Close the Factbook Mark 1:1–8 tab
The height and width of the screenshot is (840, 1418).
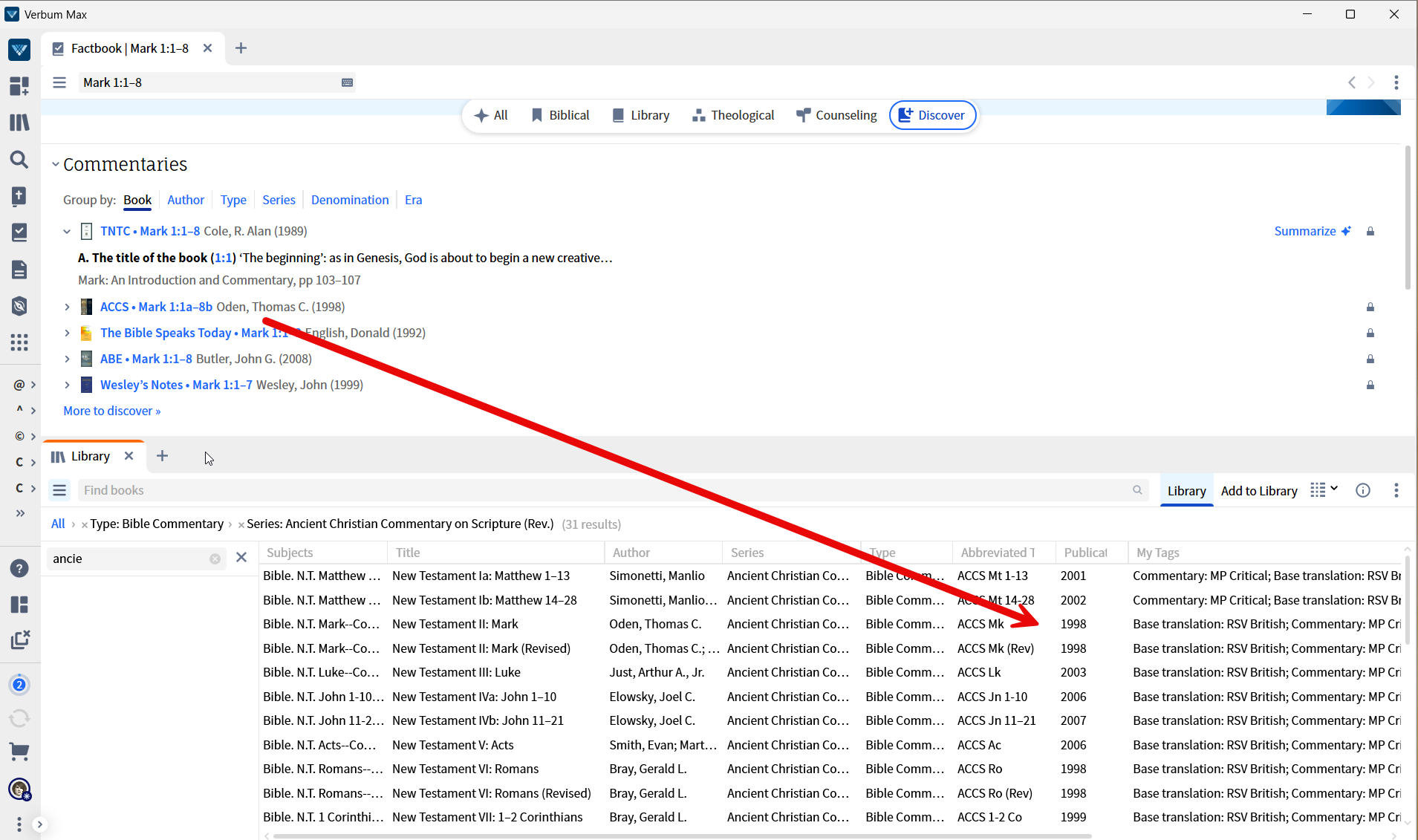pos(208,48)
